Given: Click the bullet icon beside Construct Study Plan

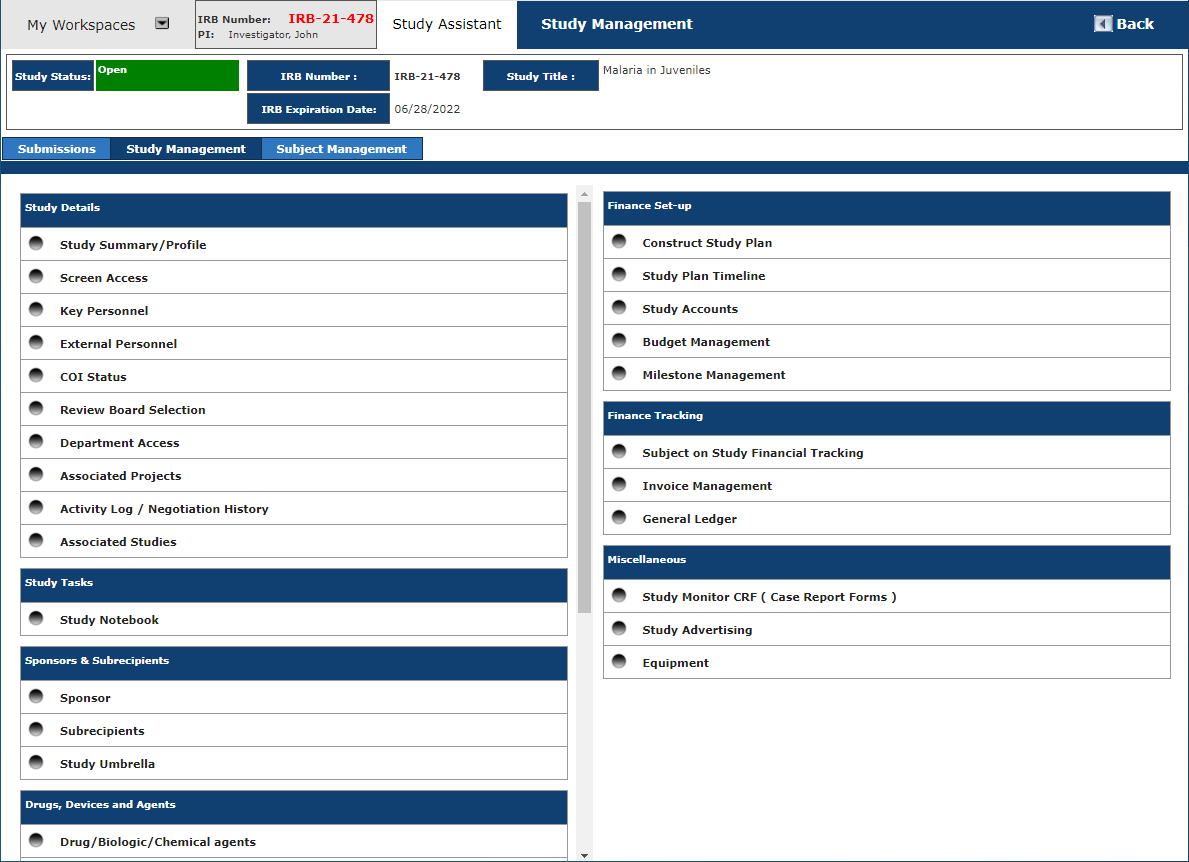Looking at the screenshot, I should coord(619,242).
